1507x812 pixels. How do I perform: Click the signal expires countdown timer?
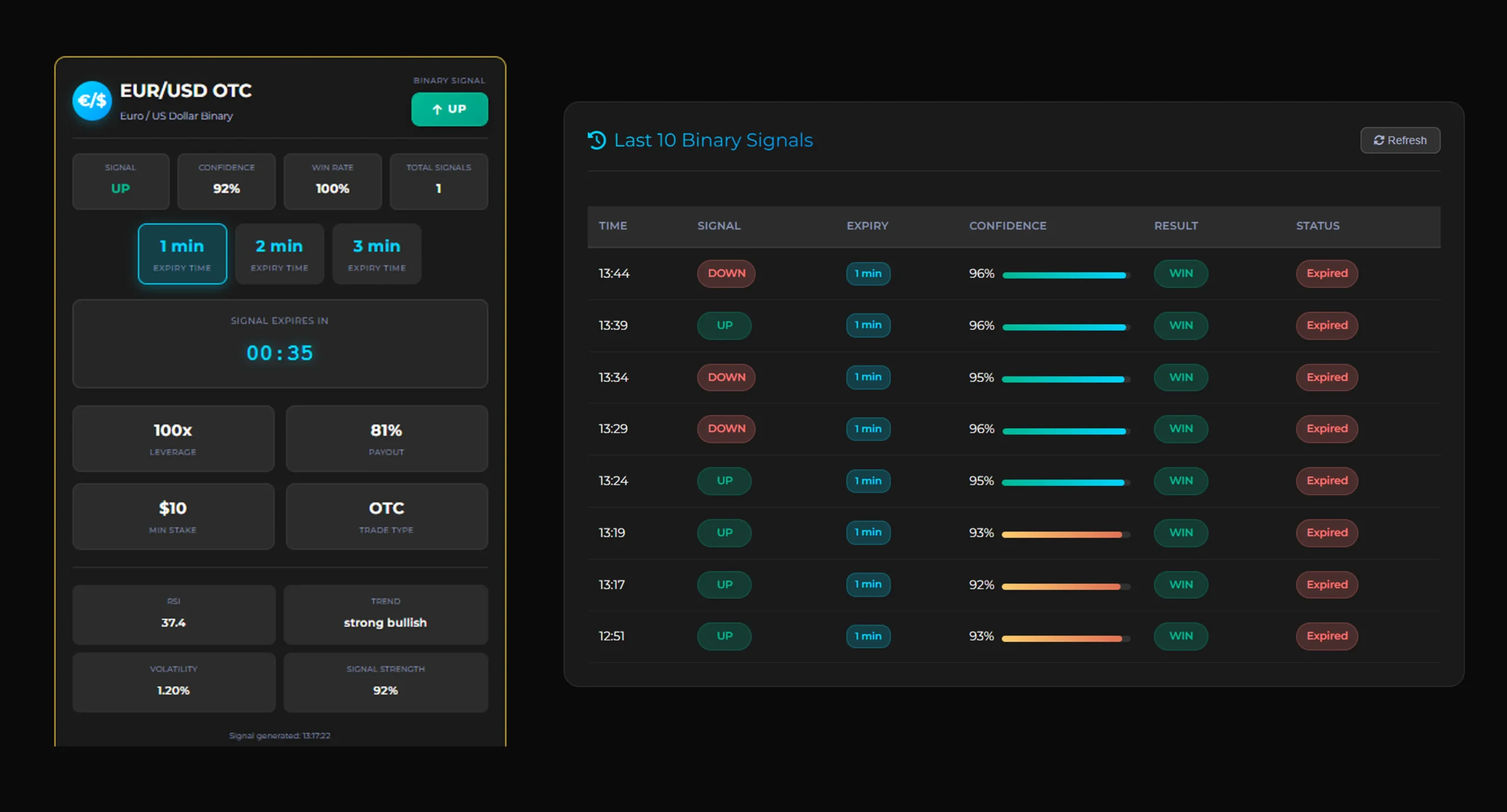(x=280, y=352)
